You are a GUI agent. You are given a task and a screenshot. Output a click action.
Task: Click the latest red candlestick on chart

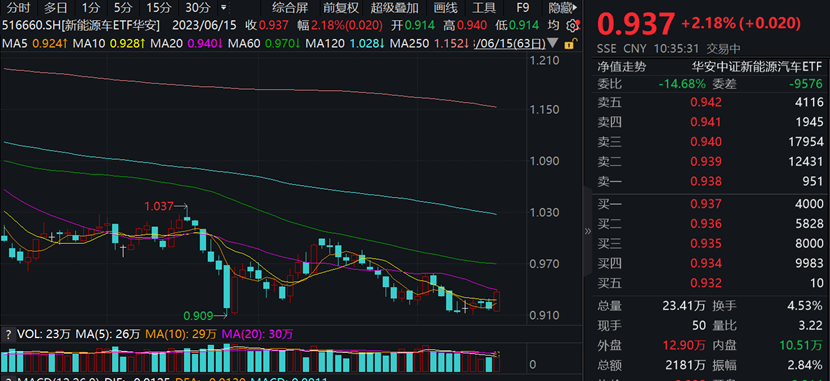tap(497, 301)
